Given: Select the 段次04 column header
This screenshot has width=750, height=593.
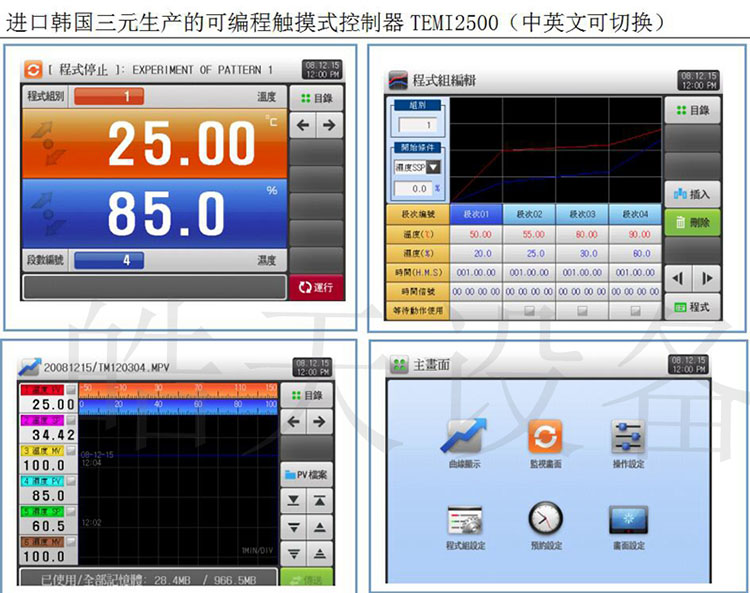Looking at the screenshot, I should click(635, 214).
